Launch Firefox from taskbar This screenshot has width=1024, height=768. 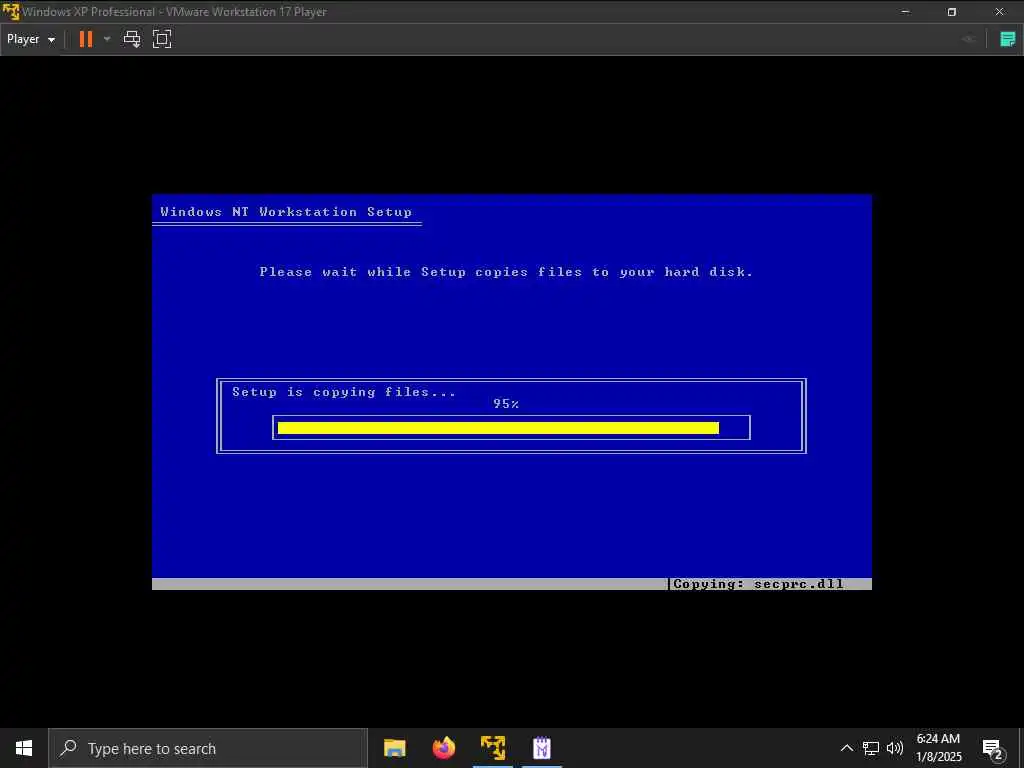coord(443,748)
